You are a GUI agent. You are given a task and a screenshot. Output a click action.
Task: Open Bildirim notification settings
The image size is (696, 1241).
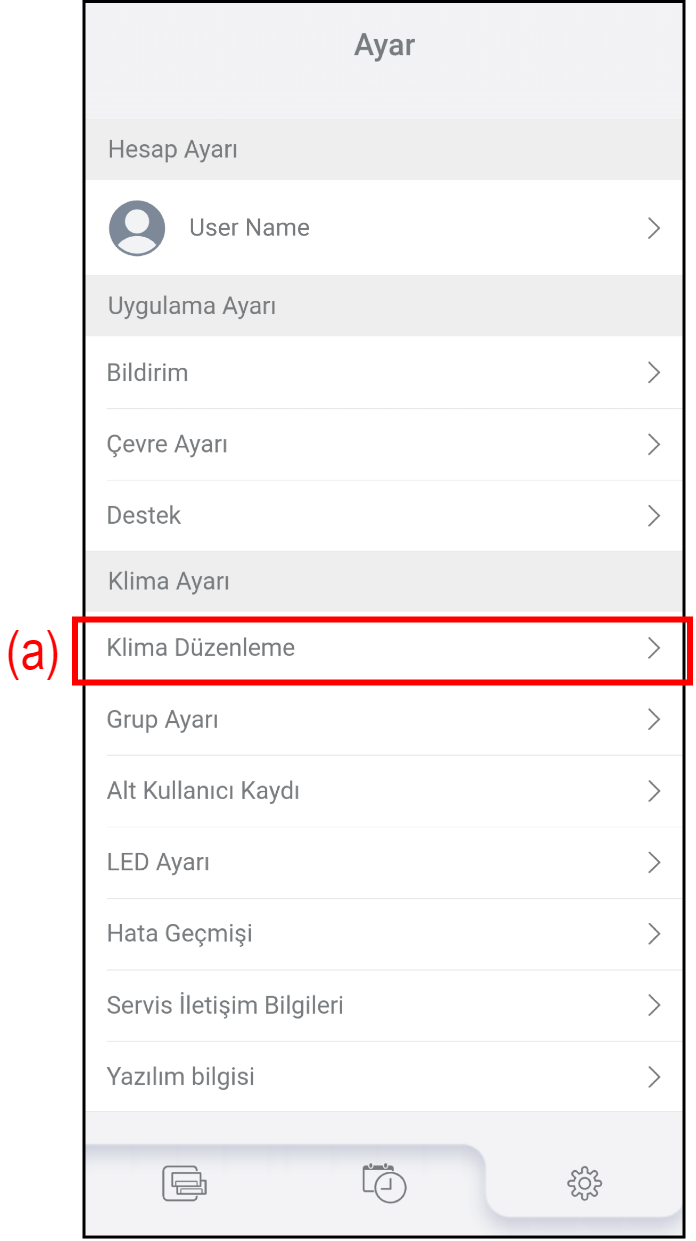pyautogui.click(x=148, y=373)
